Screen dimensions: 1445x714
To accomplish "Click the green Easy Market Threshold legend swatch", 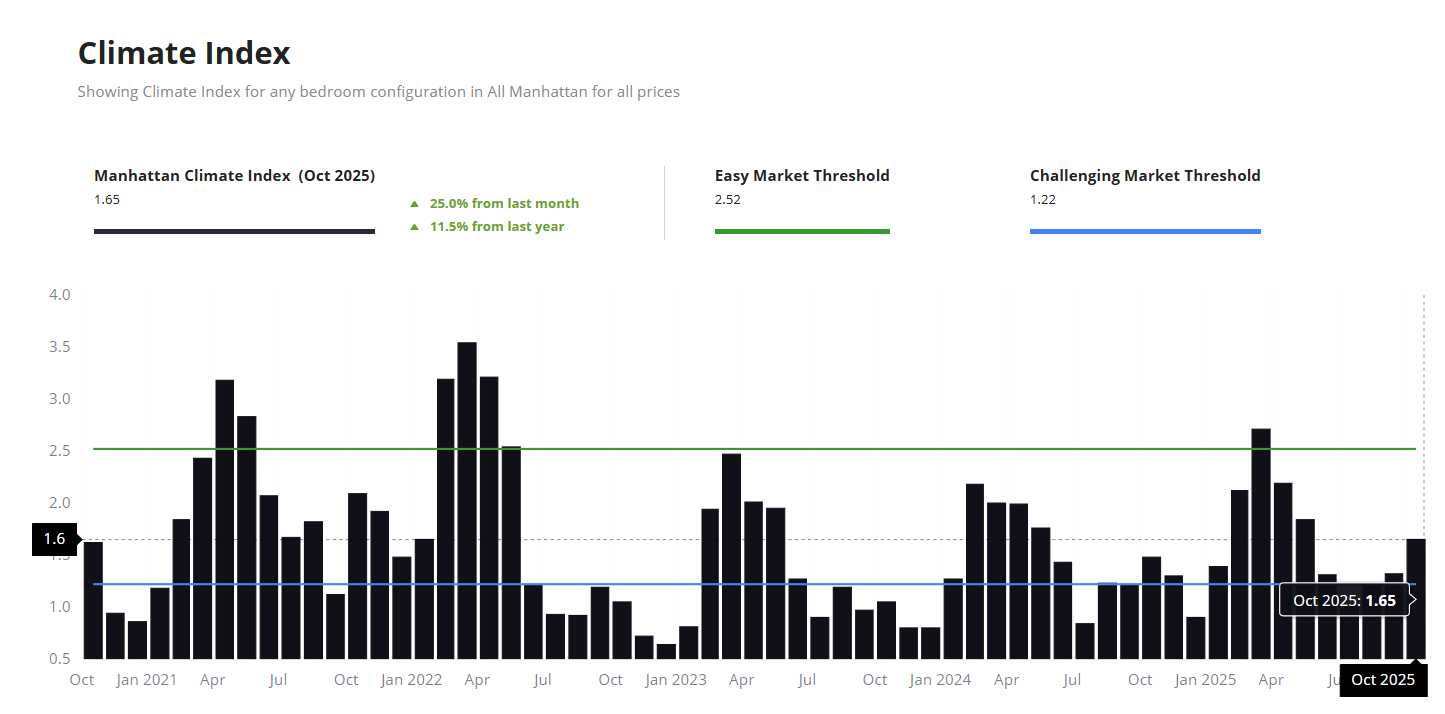I will (801, 231).
